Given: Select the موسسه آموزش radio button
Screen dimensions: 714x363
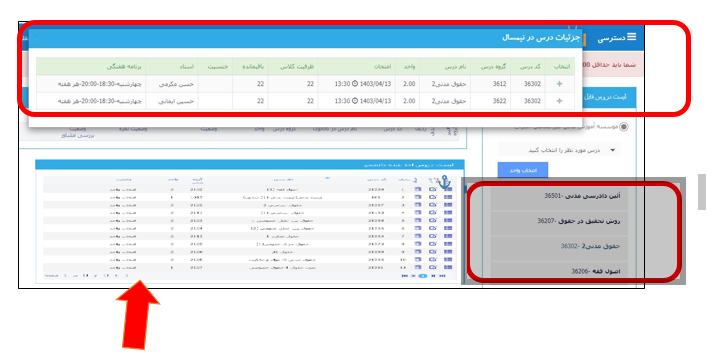Looking at the screenshot, I should tap(624, 127).
